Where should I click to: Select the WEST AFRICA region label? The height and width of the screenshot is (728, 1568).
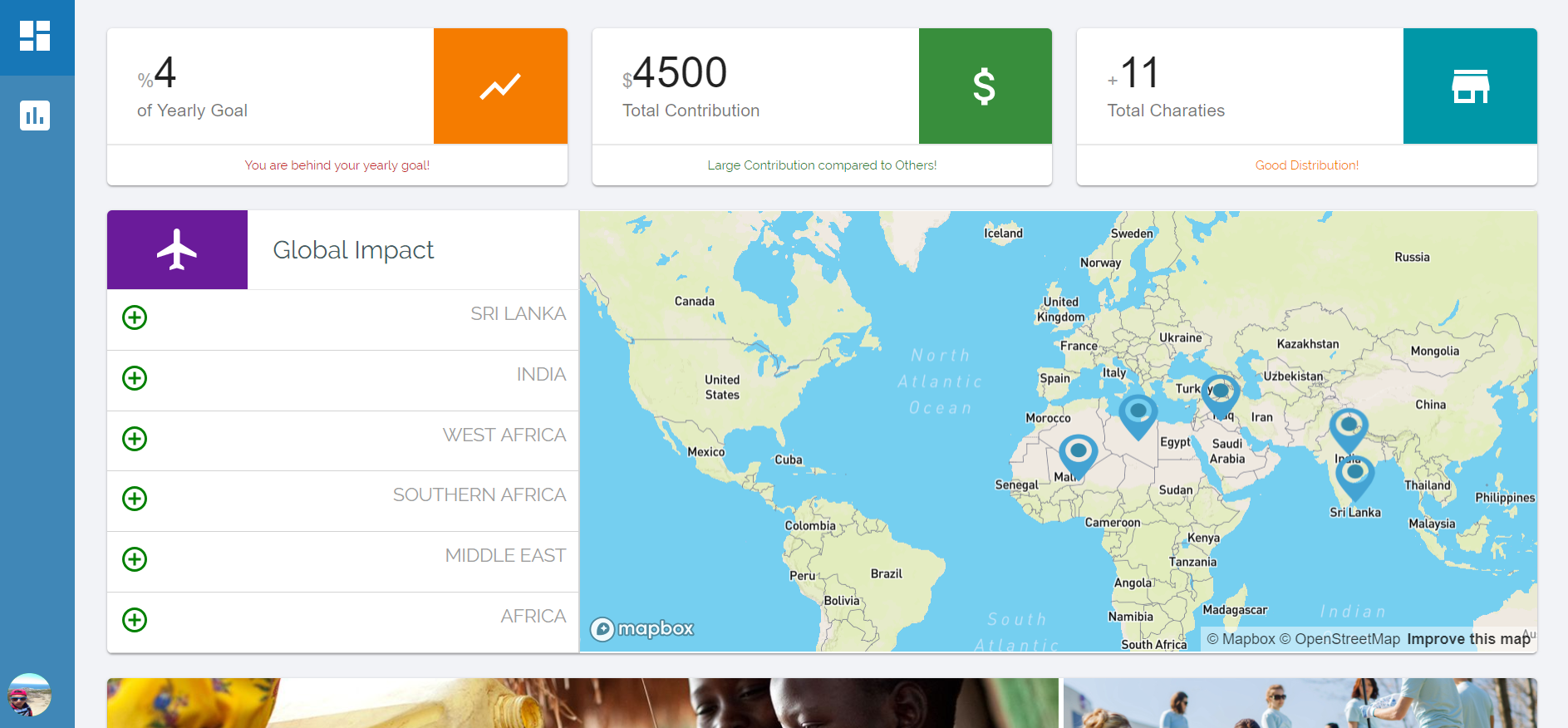click(x=504, y=435)
